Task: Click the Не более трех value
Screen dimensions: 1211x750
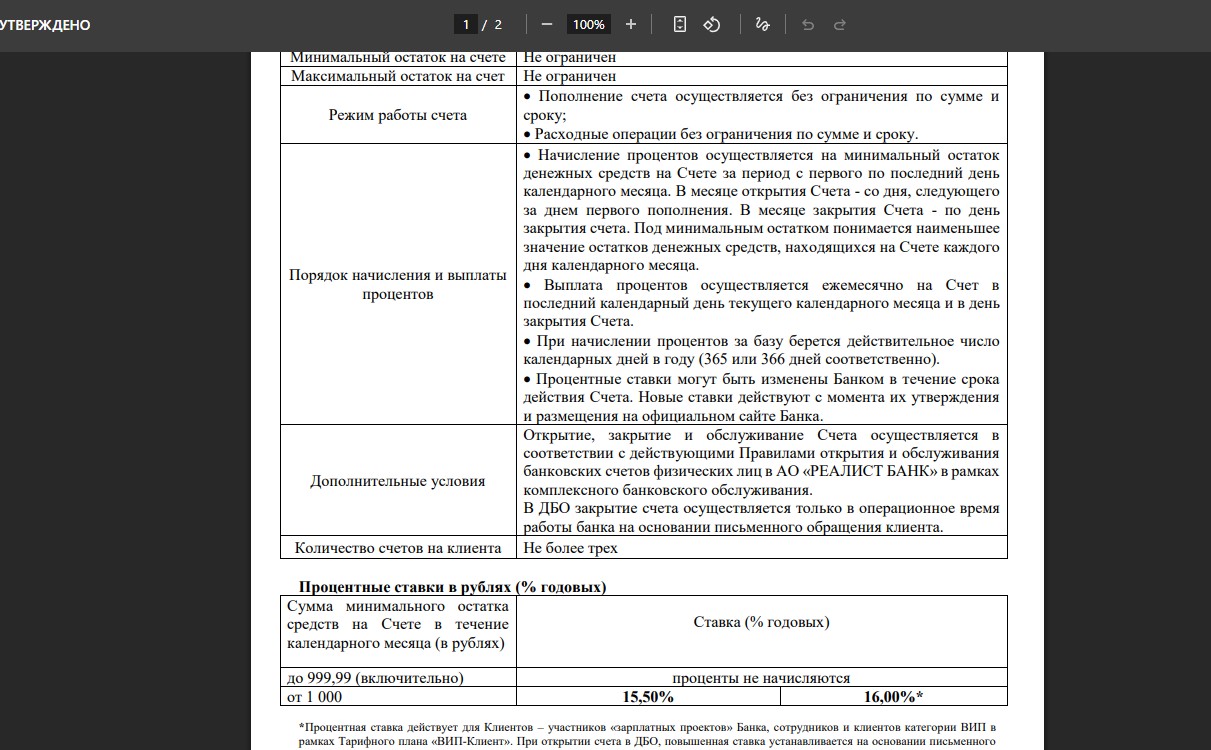Action: [571, 548]
